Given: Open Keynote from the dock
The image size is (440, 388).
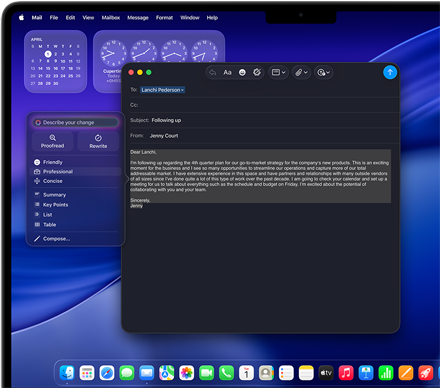Looking at the screenshot, I should [366, 373].
